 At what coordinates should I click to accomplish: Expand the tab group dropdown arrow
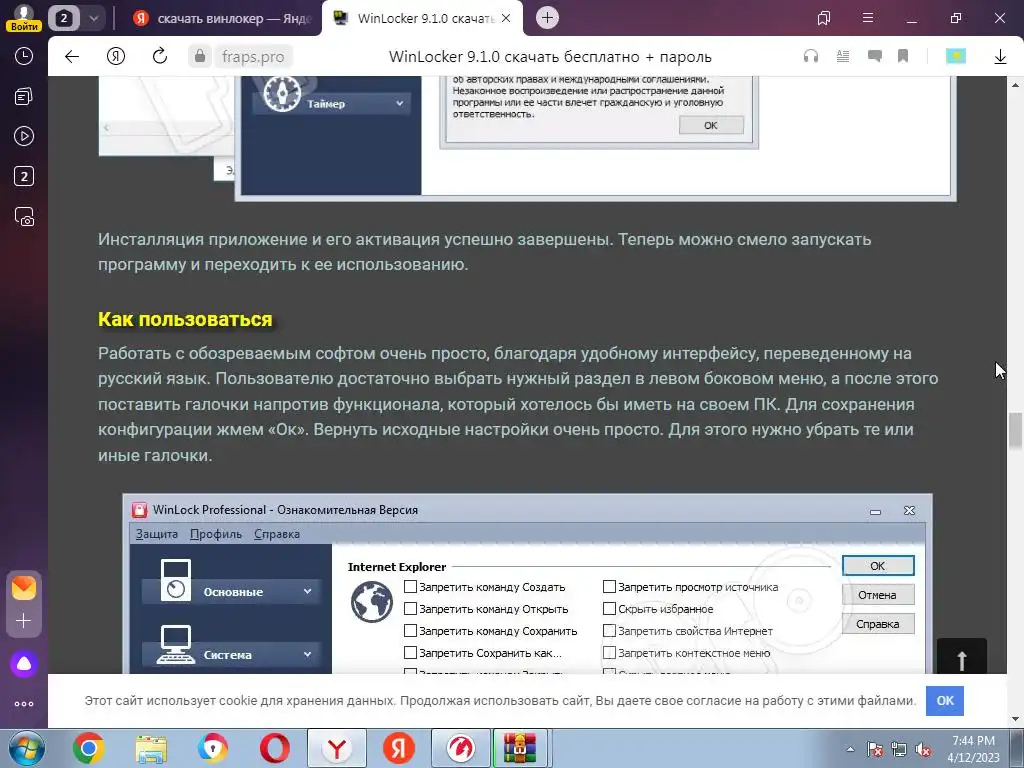coord(93,18)
